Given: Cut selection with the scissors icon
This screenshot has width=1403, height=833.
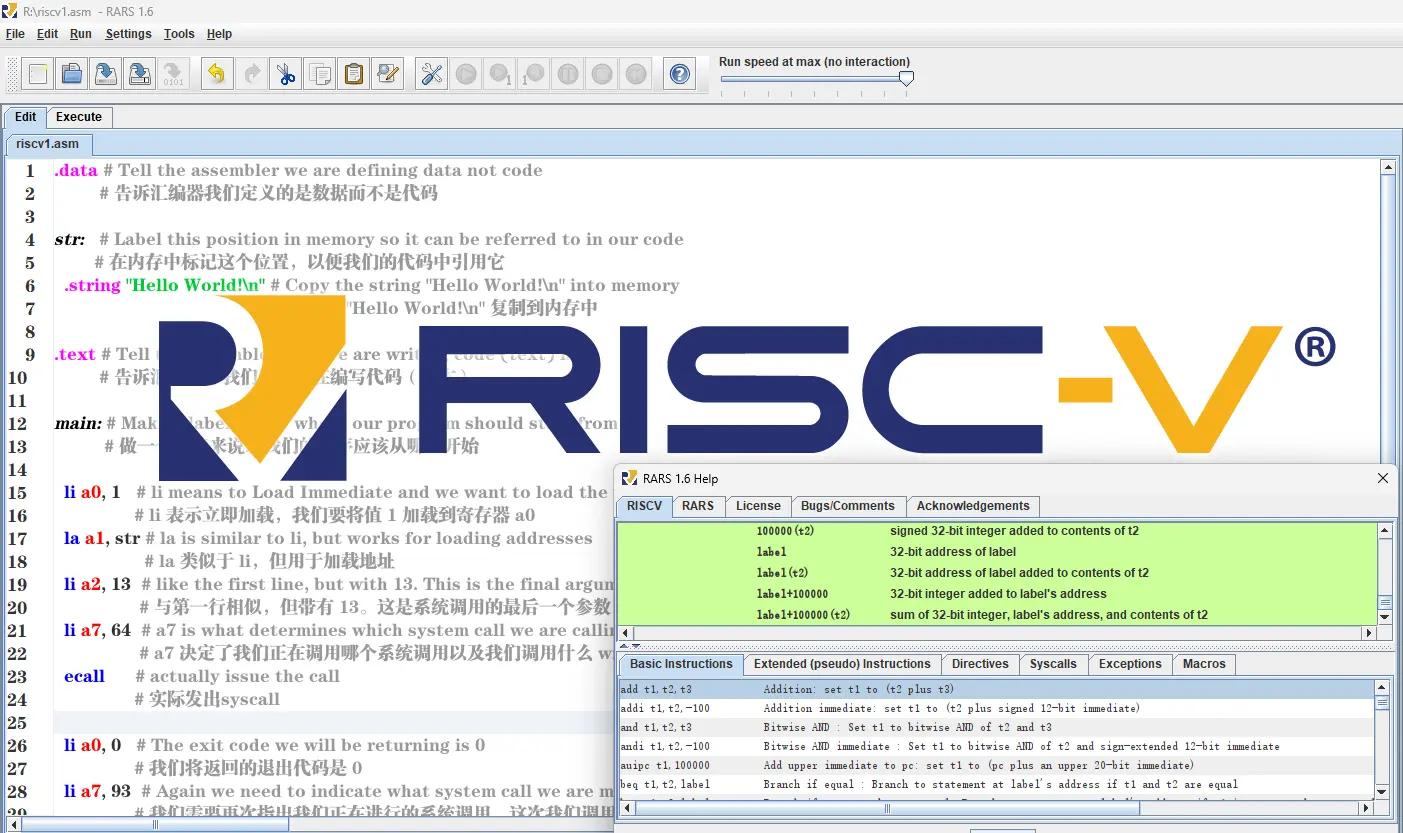Looking at the screenshot, I should pyautogui.click(x=285, y=74).
